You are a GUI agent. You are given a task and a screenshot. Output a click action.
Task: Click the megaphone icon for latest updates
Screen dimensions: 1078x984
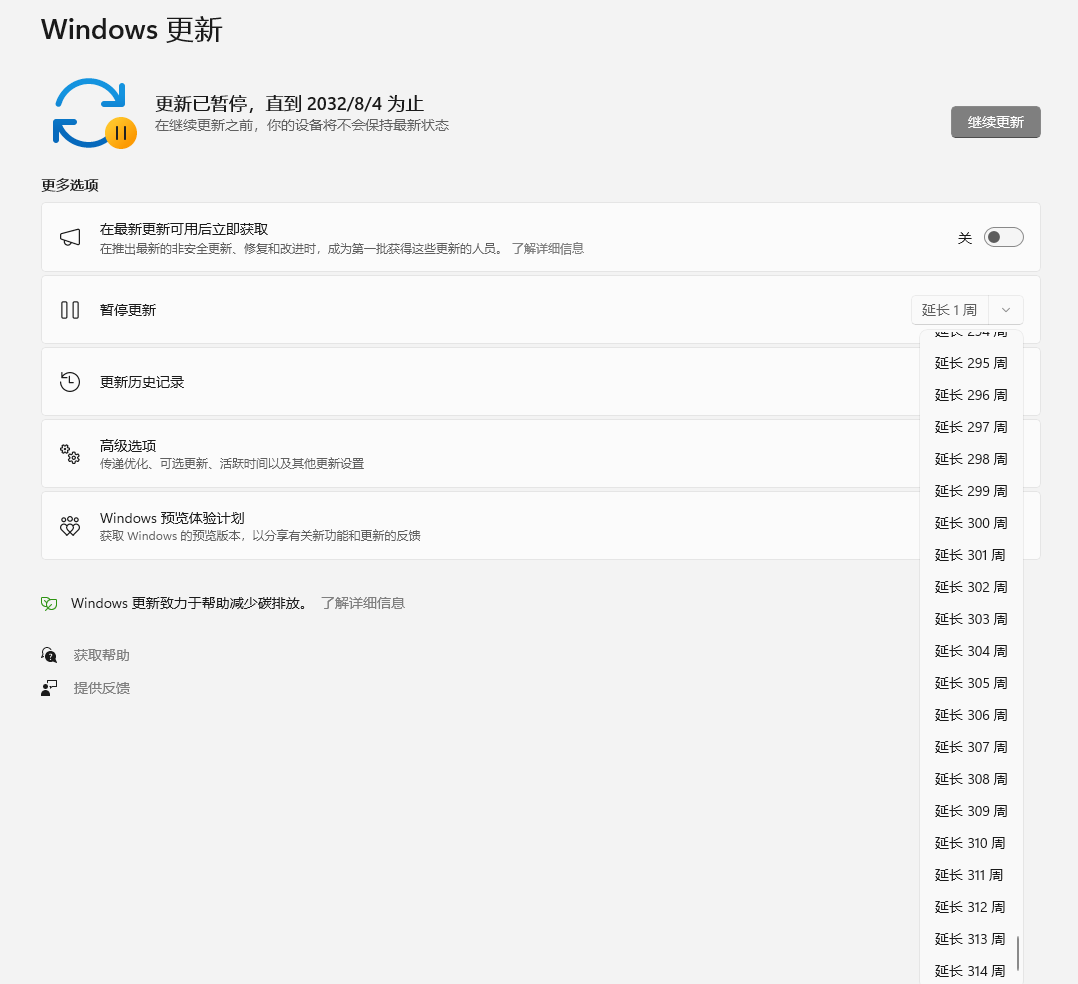coord(70,238)
